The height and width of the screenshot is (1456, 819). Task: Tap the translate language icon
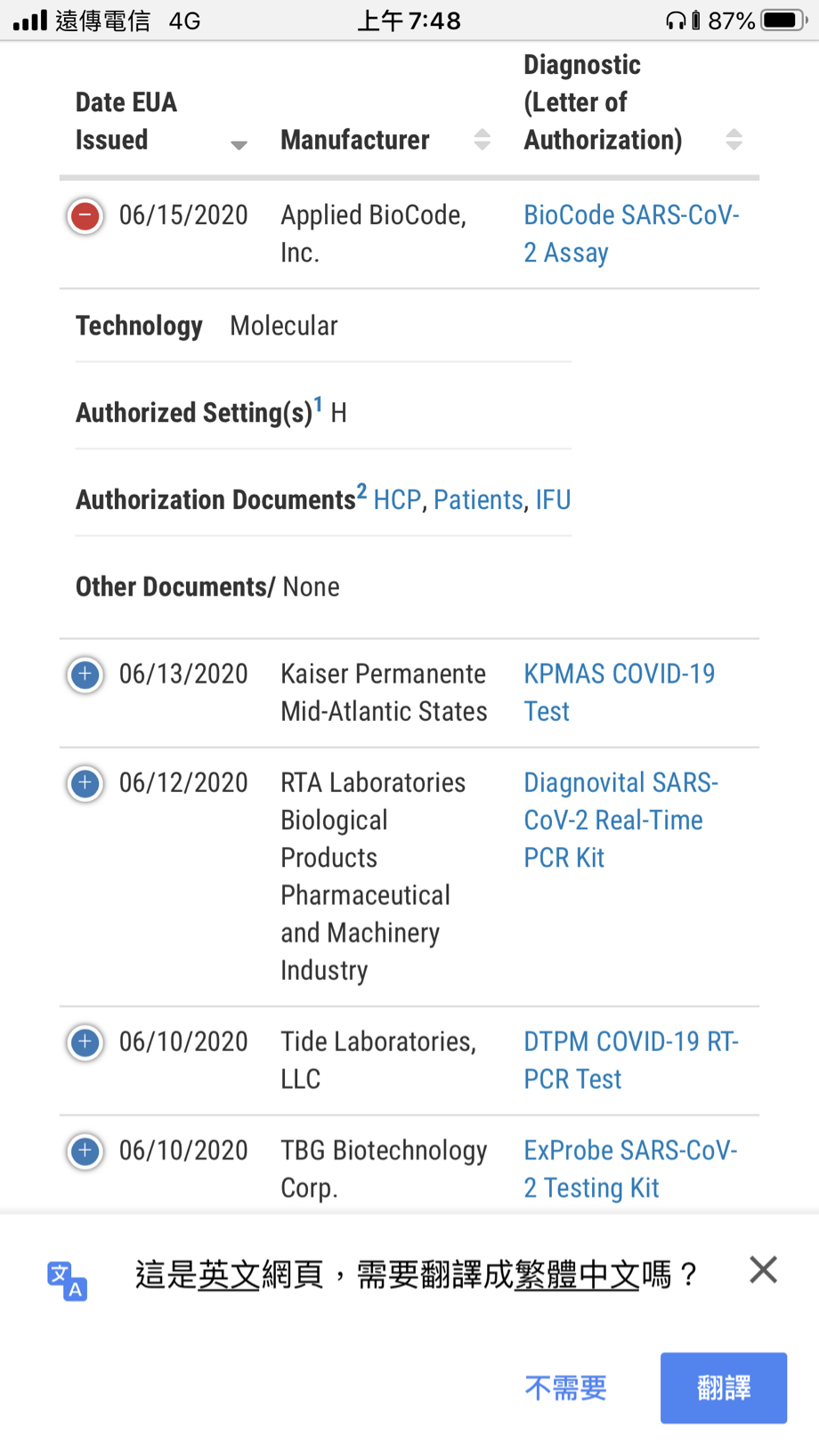(67, 1280)
